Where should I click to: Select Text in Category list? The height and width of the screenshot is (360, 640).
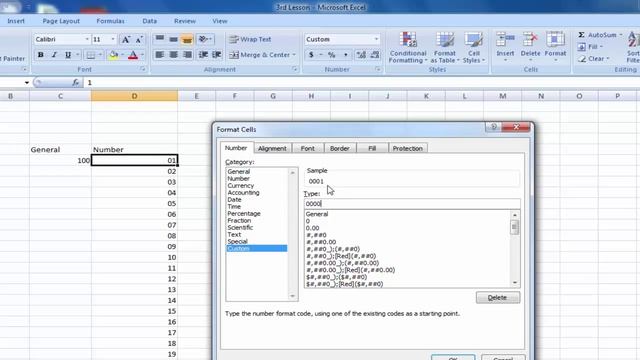[x=234, y=234]
